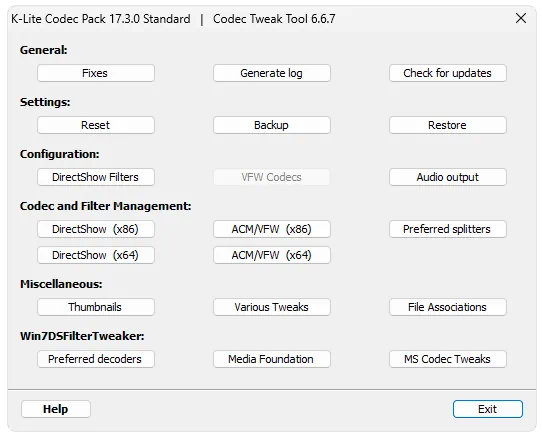Screen dimensions: 542x438
Task: Open ACM/VFW (x86) management
Action: click(x=272, y=229)
